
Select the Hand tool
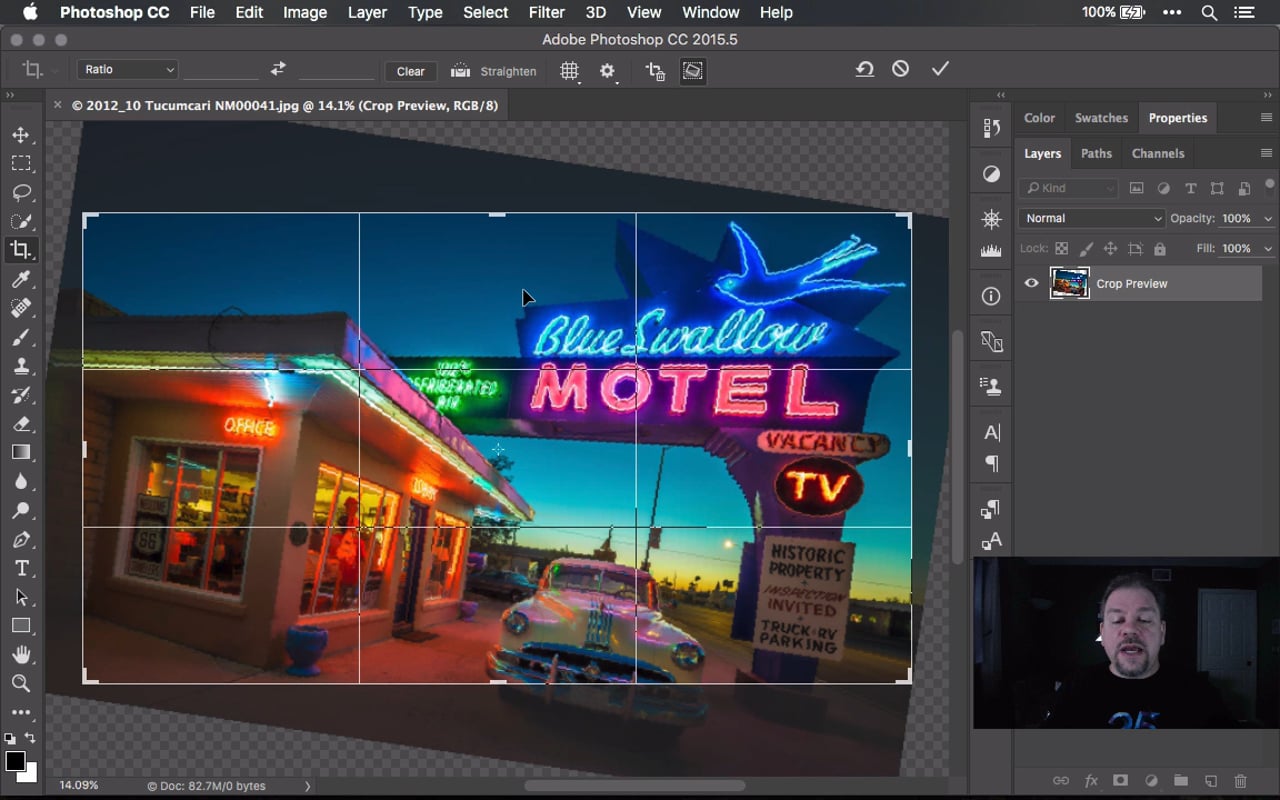(21, 655)
